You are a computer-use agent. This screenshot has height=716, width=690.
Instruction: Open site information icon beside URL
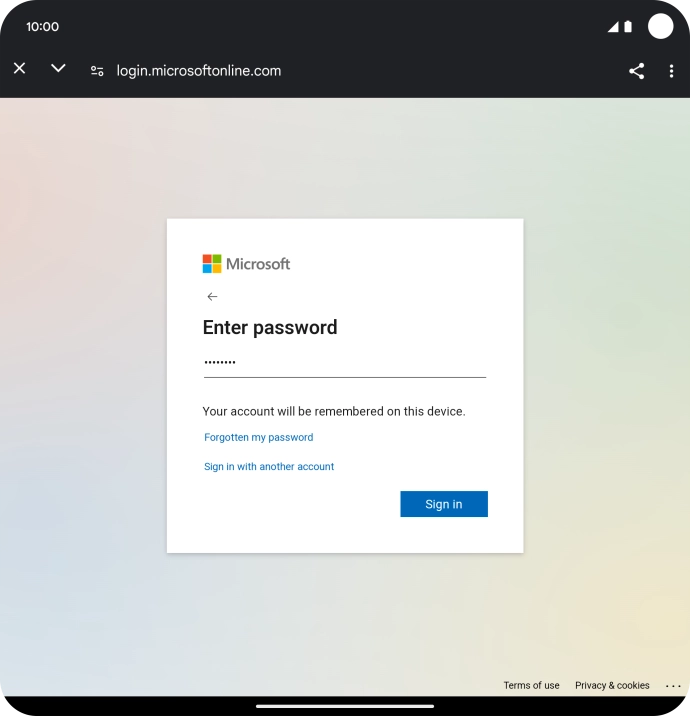coord(97,71)
